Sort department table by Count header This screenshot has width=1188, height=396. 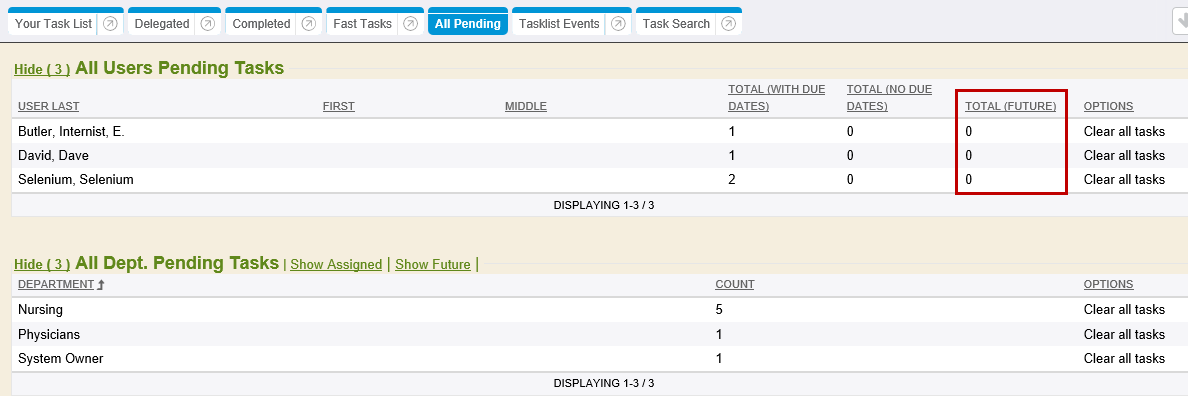[x=734, y=284]
